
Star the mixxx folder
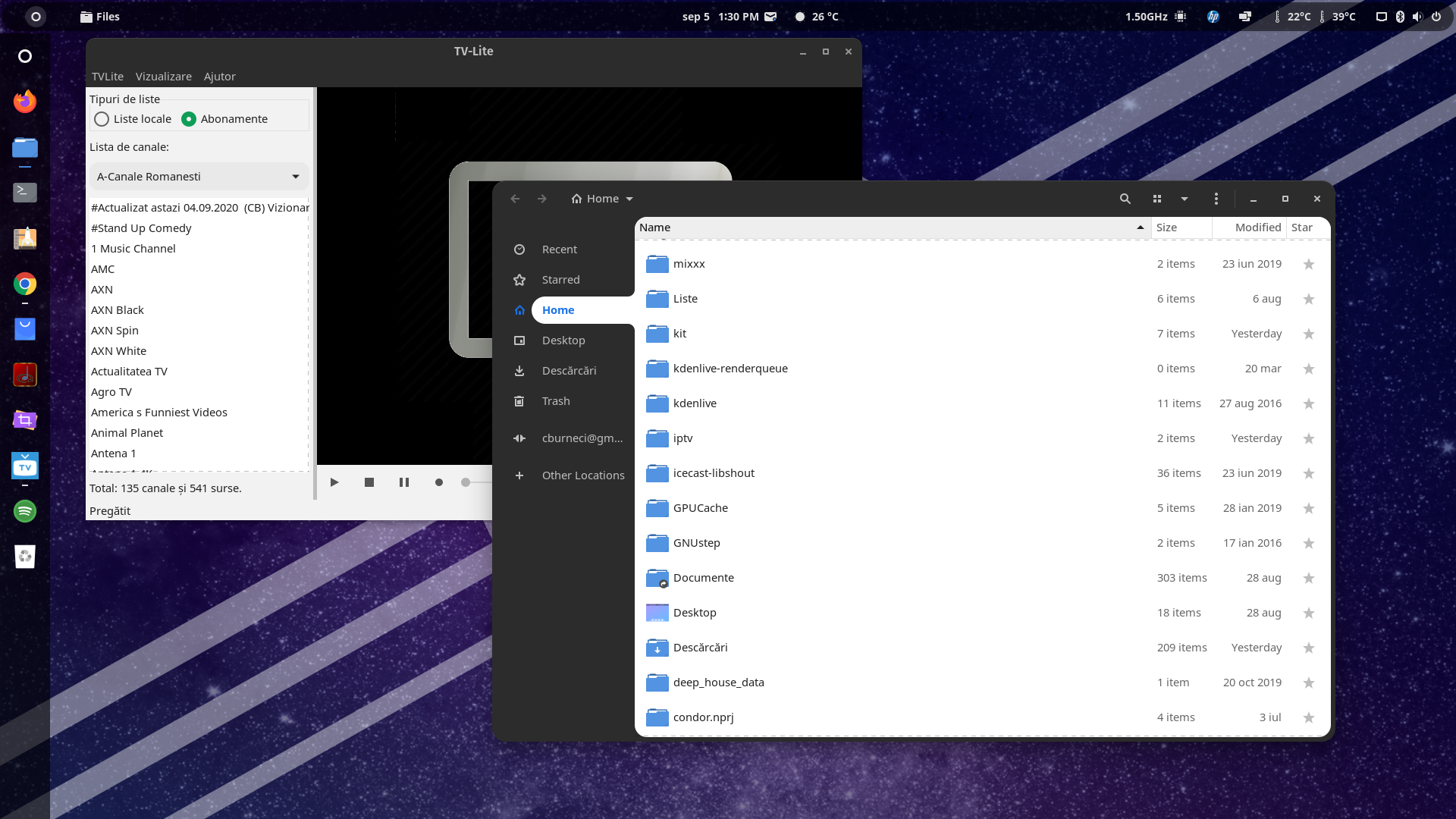point(1309,264)
